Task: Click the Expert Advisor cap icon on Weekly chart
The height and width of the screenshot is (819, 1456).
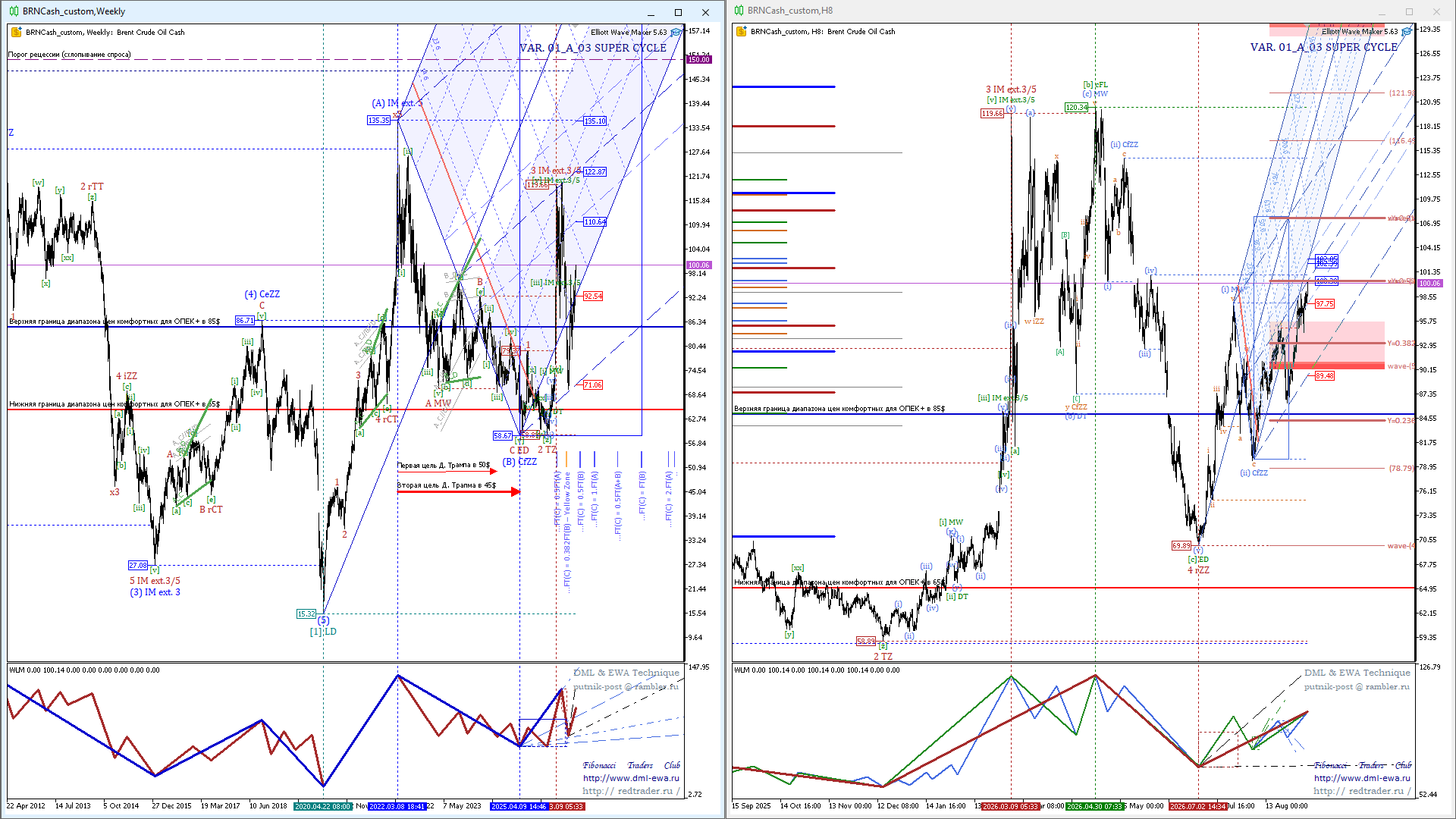Action: 676,33
